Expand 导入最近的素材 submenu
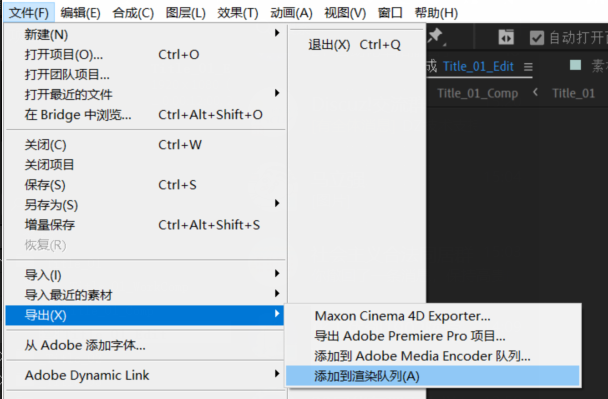 [145, 295]
